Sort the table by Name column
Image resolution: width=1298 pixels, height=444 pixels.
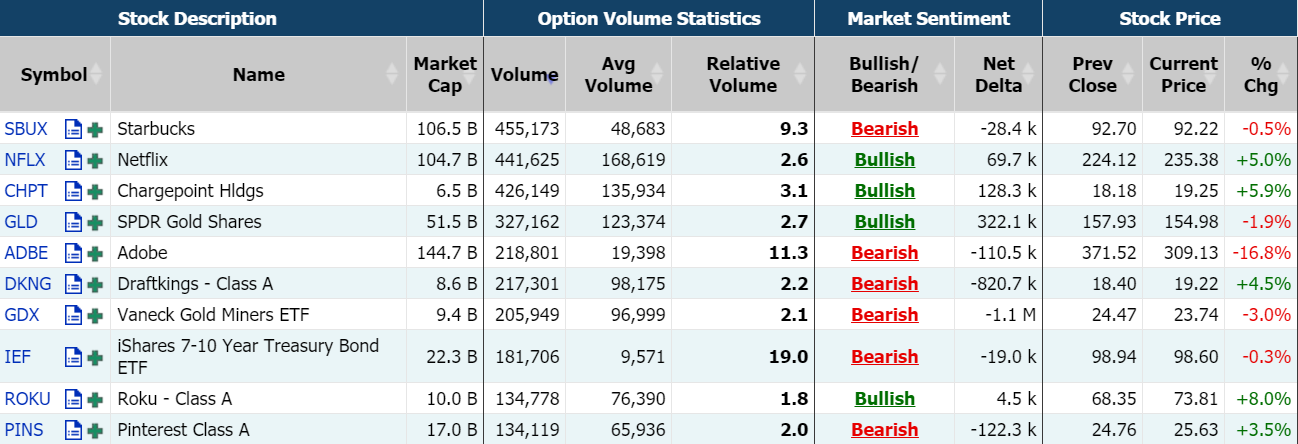258,75
